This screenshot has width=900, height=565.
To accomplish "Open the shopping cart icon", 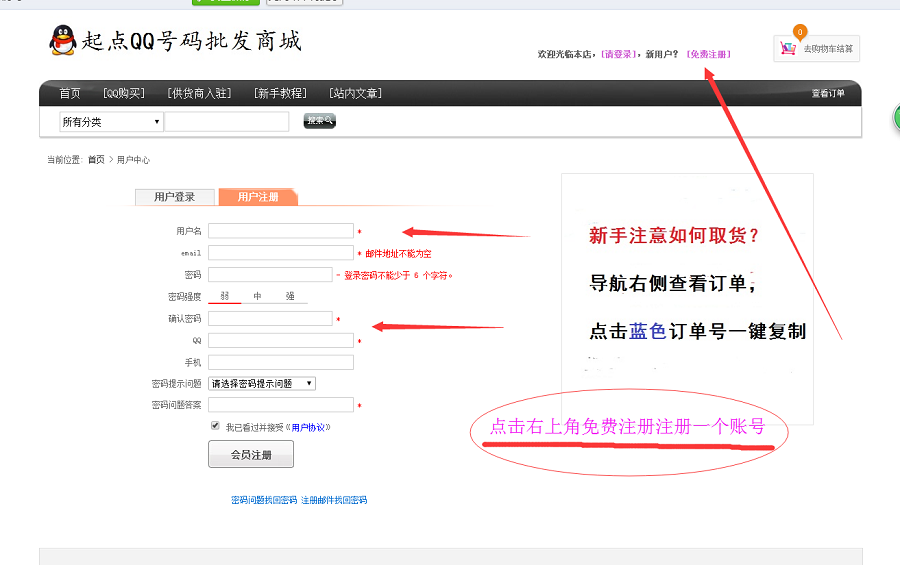I will 788,48.
